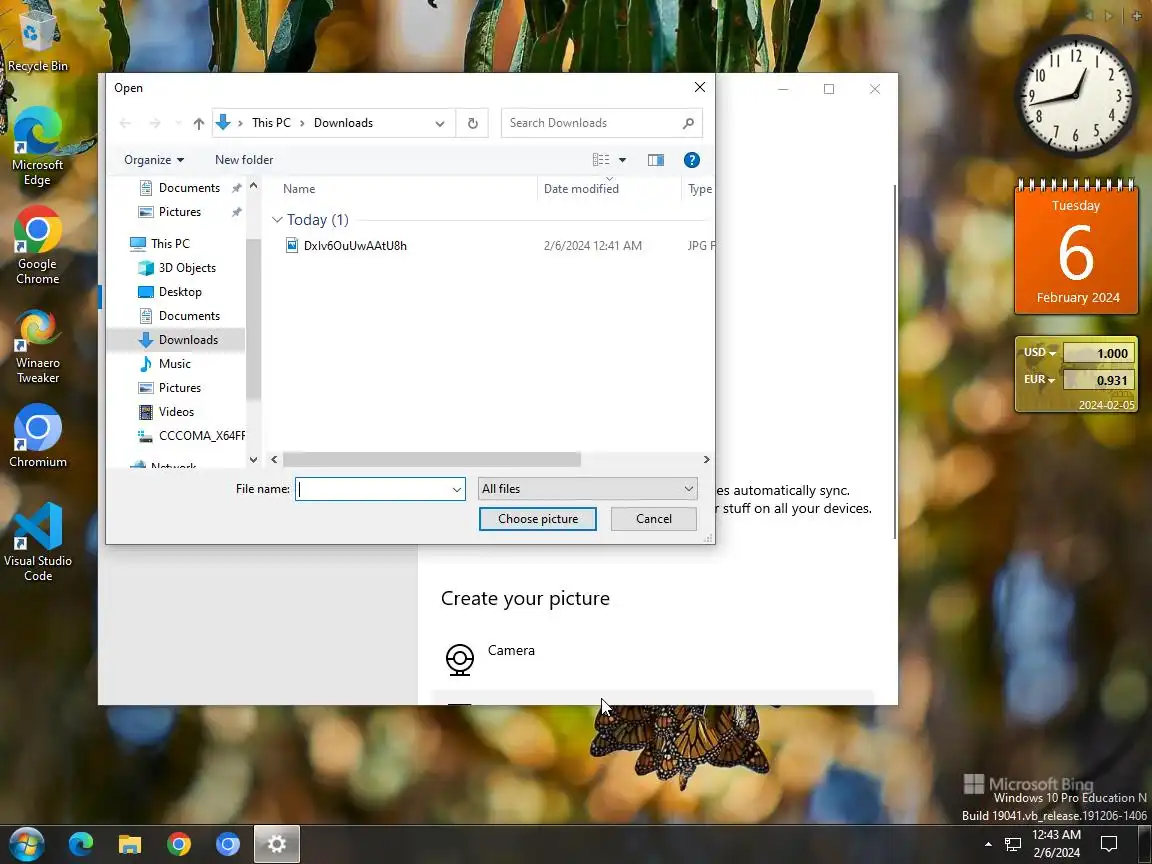Open File Explorer from the taskbar
This screenshot has height=864, width=1152.
(x=130, y=844)
